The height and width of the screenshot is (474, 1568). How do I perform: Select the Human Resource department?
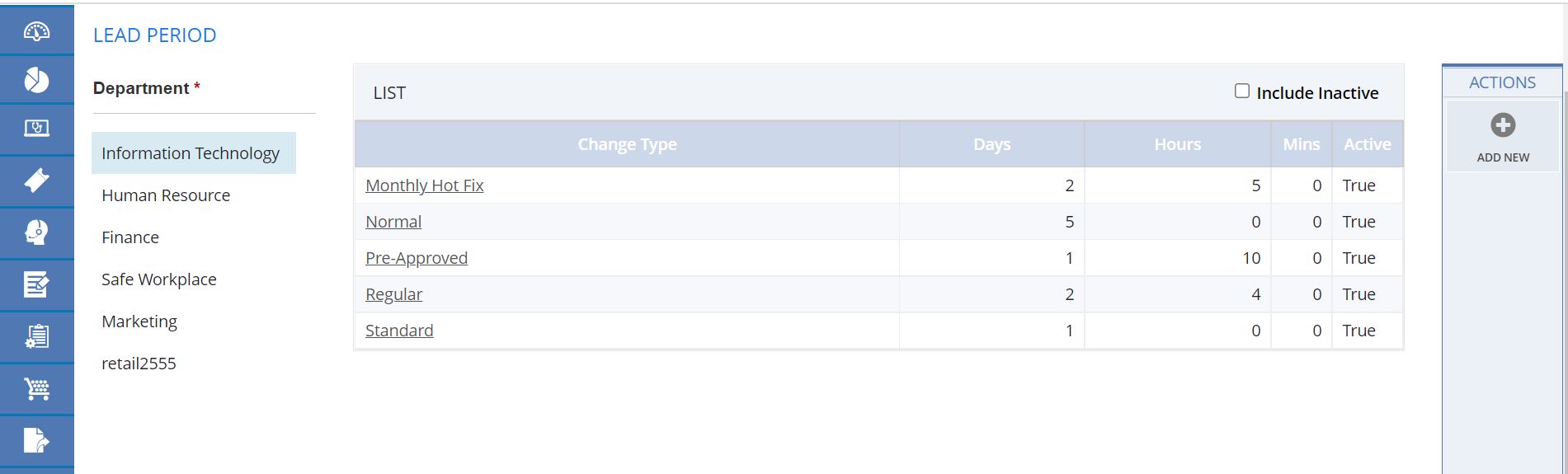click(166, 195)
